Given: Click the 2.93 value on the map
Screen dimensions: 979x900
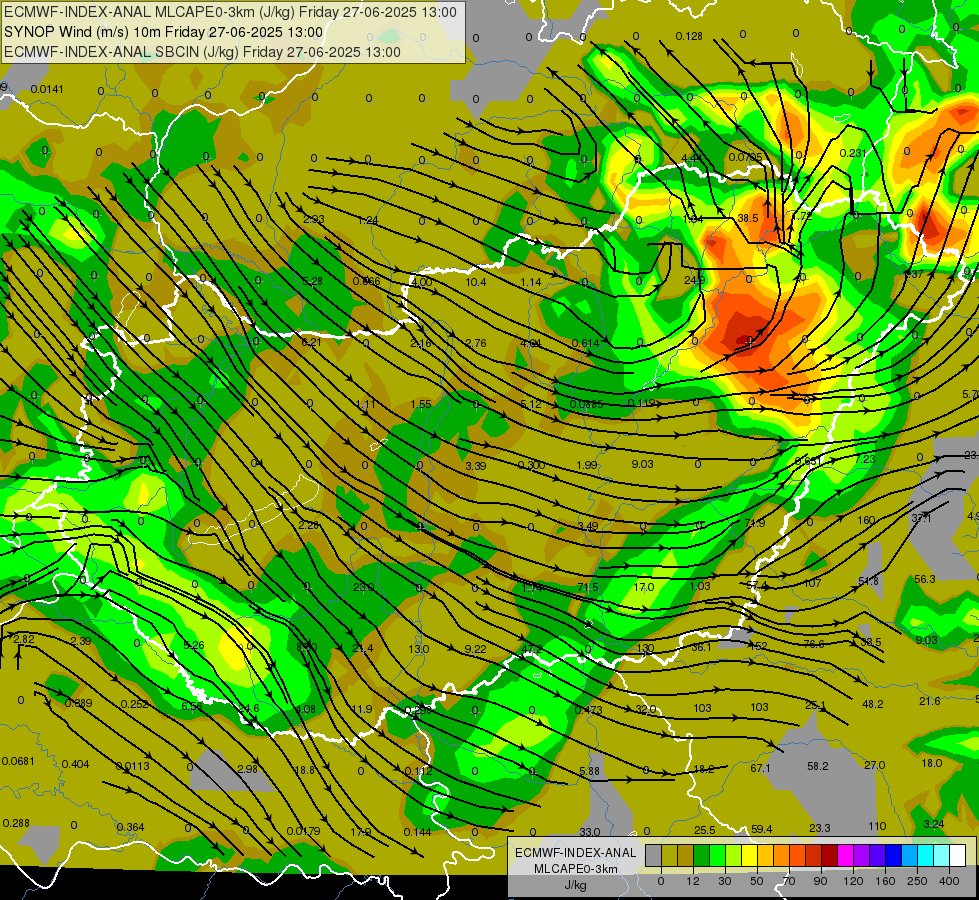Looking at the screenshot, I should tap(314, 219).
